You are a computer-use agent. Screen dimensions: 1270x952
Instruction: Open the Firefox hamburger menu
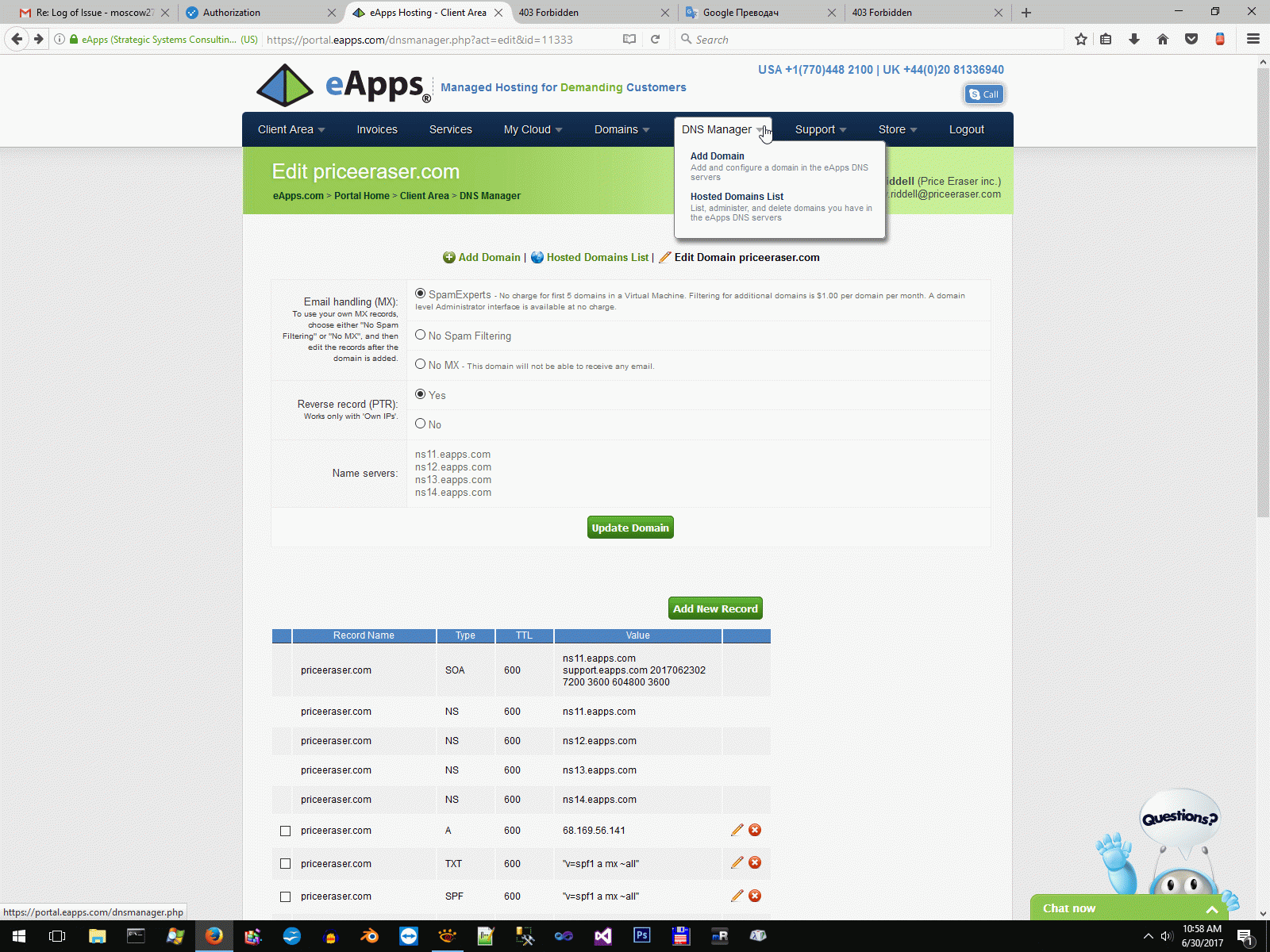[1253, 39]
